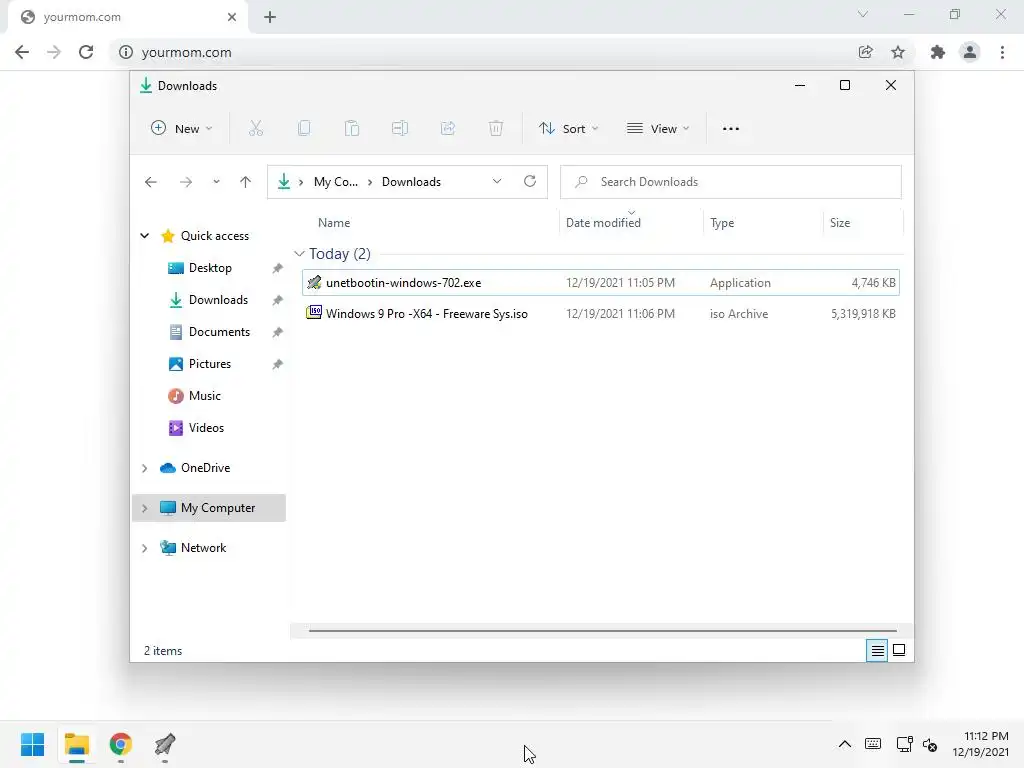Show hidden tray icons chevron

point(844,744)
